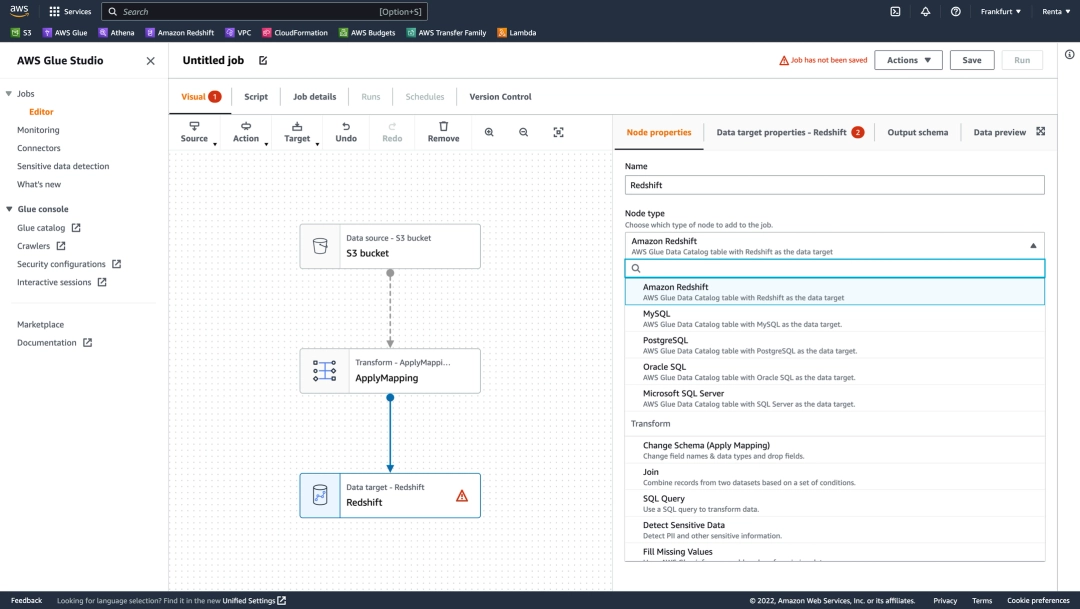This screenshot has height=609, width=1080.
Task: Collapse the Node type dropdown
Action: (1033, 245)
